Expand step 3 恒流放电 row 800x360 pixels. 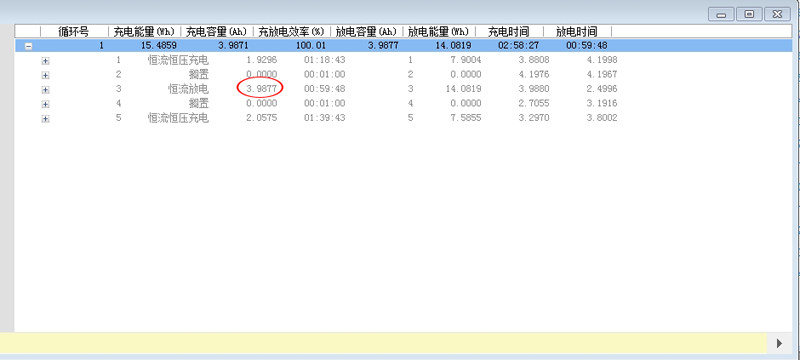tap(45, 90)
